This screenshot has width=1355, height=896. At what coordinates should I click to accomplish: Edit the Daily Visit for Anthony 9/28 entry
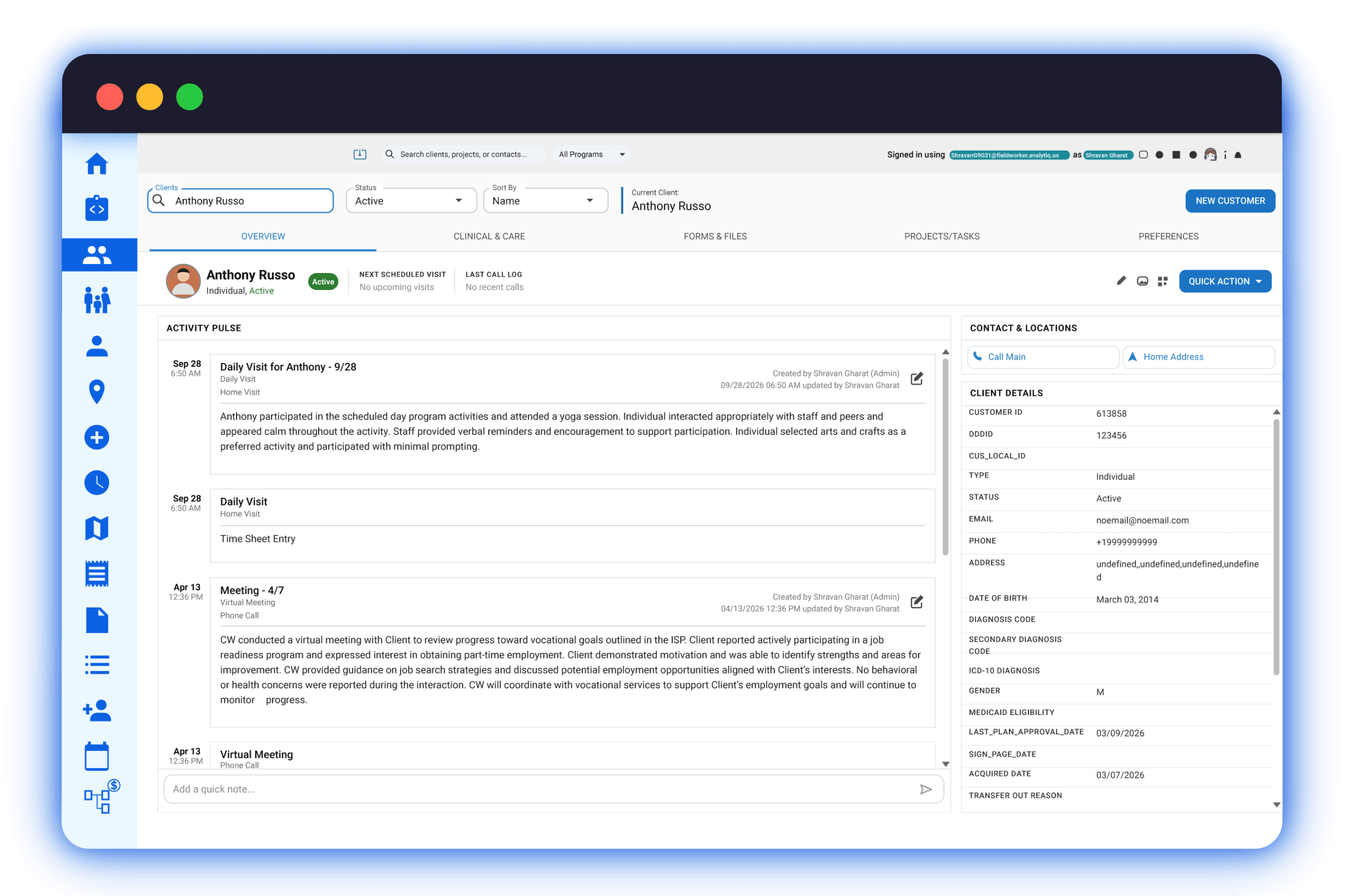point(917,379)
